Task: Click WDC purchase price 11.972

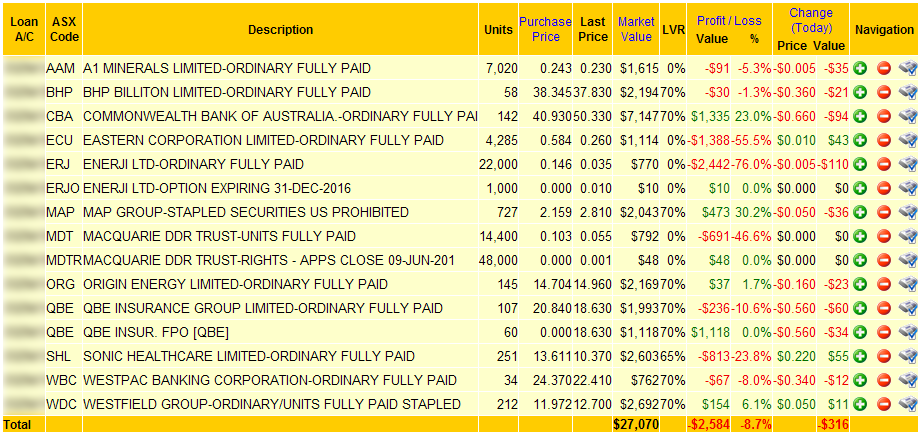Action: (552, 404)
